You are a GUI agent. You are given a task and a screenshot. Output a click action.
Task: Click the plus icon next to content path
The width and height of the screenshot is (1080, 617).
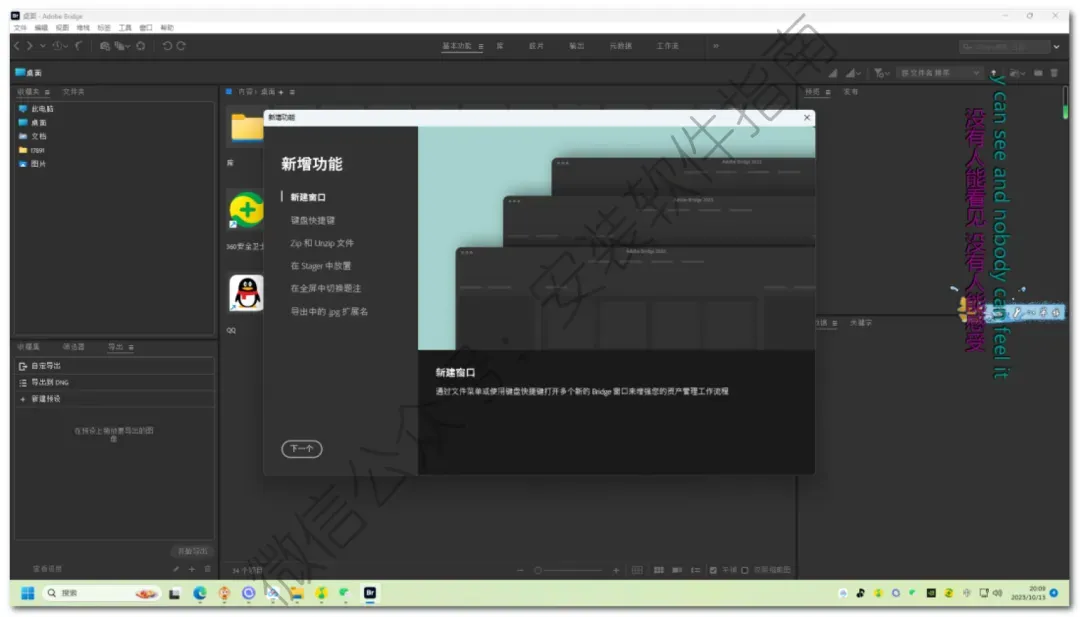click(280, 92)
